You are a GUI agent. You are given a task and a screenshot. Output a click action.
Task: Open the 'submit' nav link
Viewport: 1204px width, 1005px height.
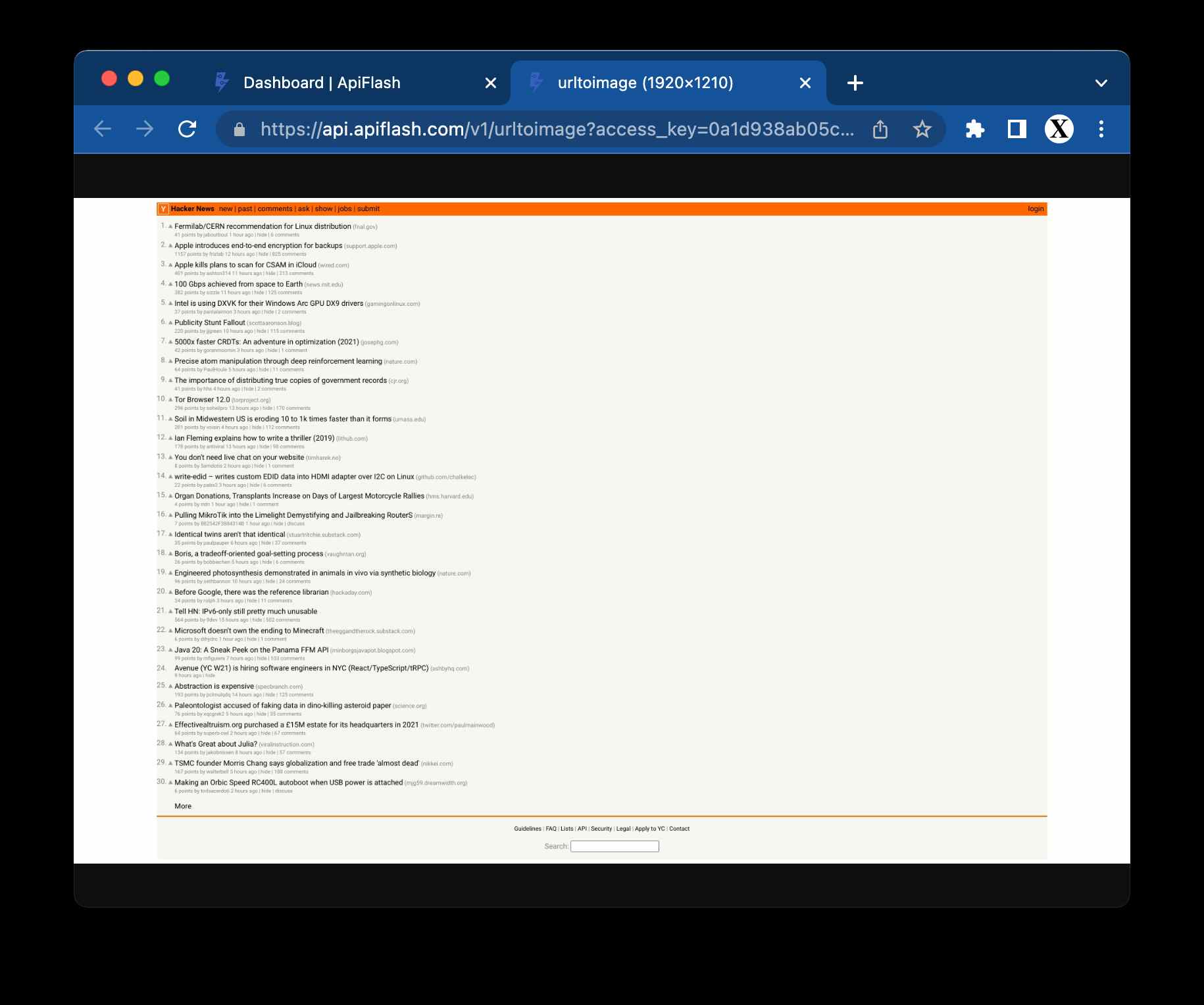[368, 208]
